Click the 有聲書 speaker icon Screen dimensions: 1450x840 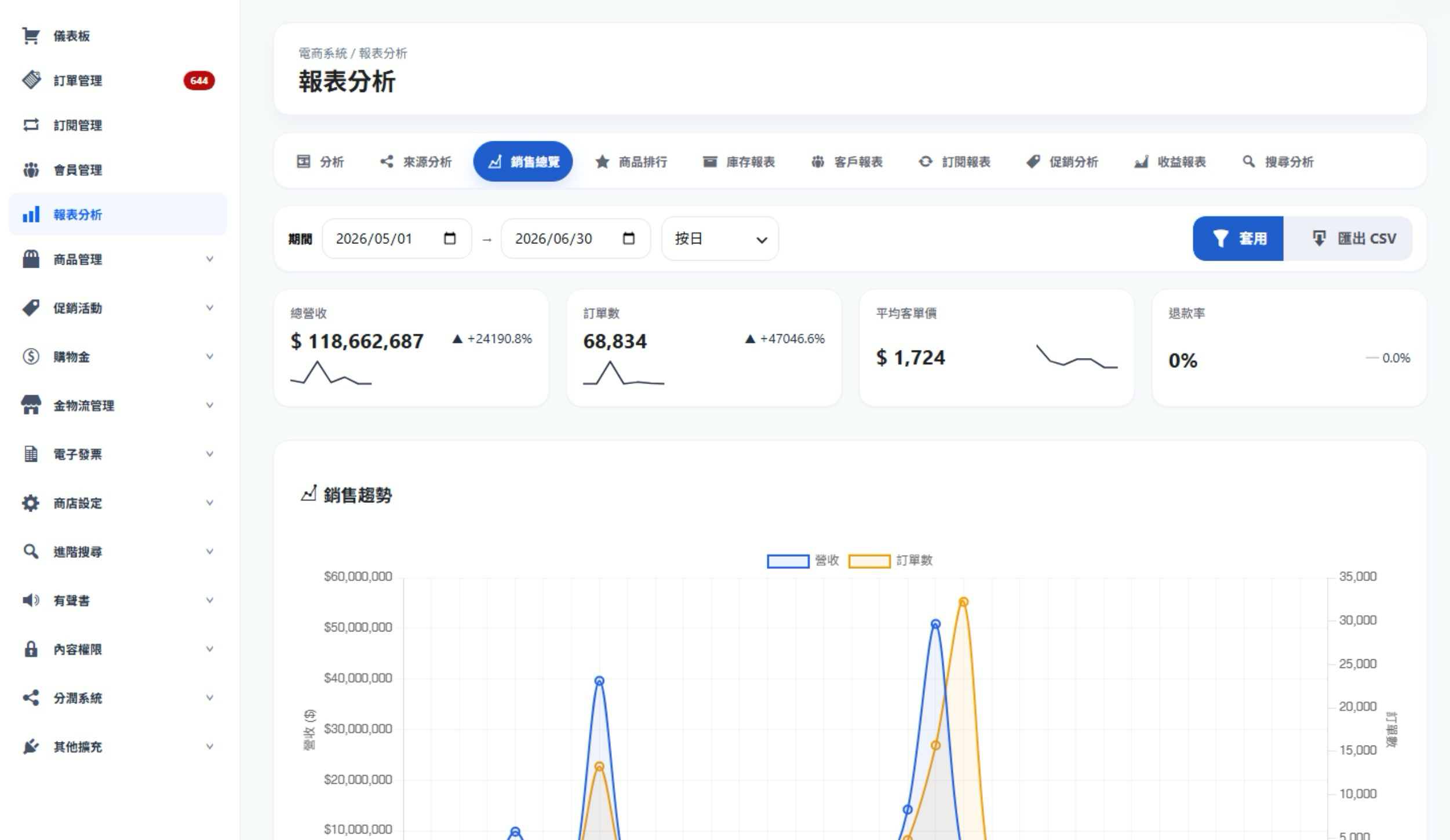coord(31,600)
